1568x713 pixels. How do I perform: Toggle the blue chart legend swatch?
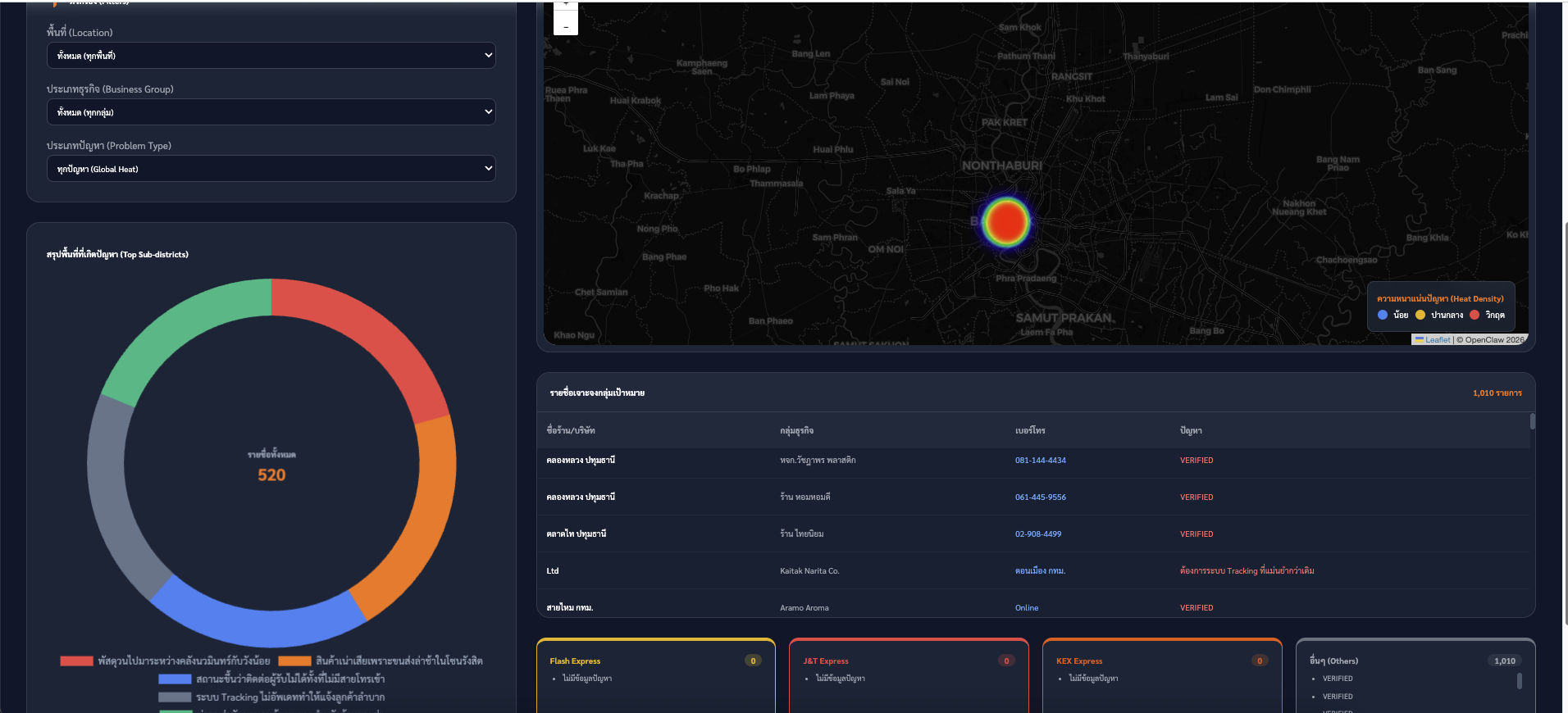pos(175,679)
